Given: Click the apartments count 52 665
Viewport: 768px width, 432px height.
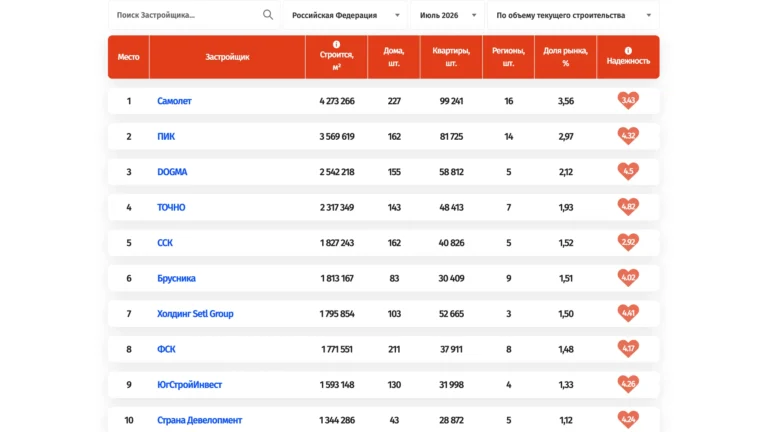Looking at the screenshot, I should tap(451, 313).
